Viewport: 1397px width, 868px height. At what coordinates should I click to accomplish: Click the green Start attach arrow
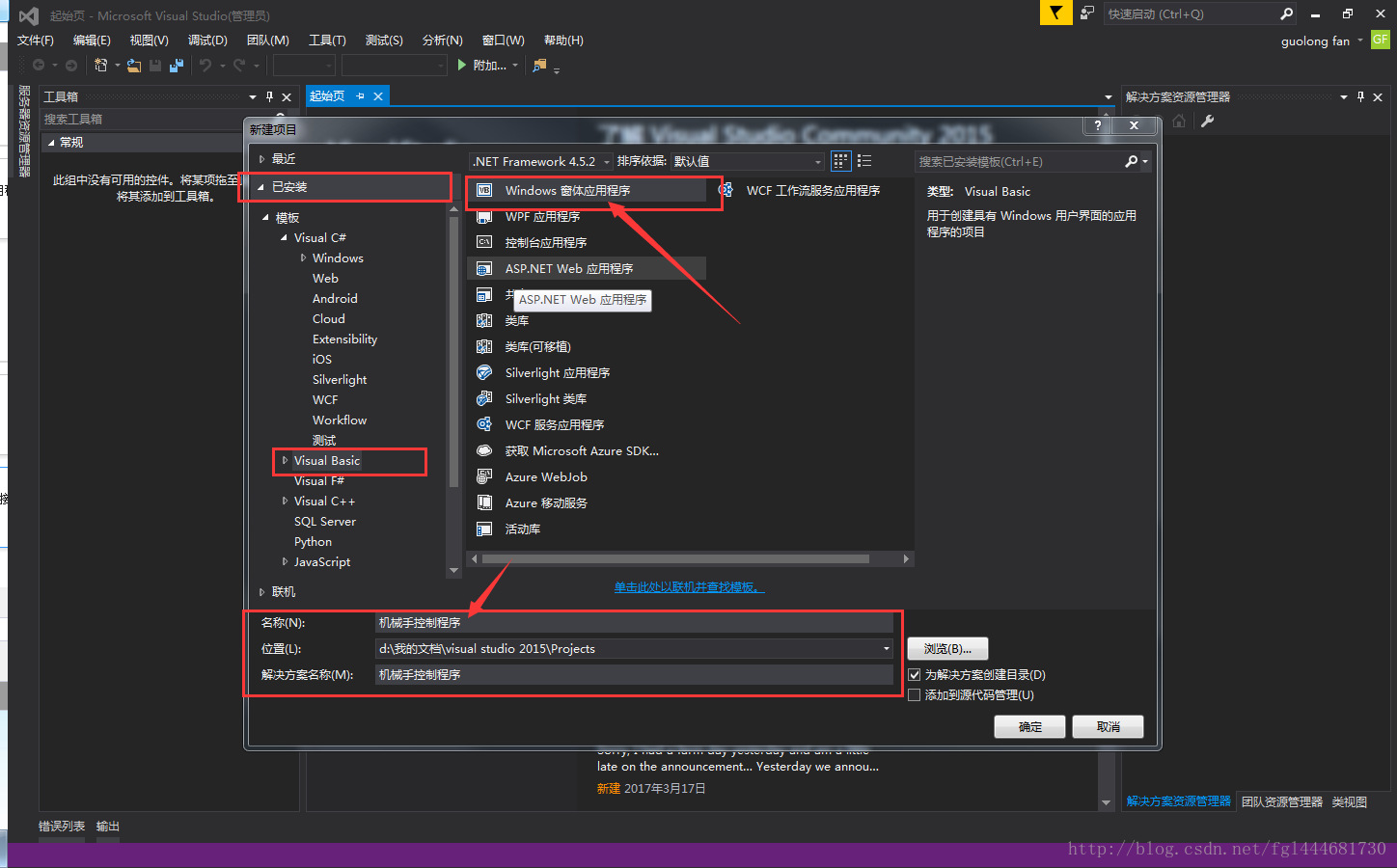click(x=462, y=65)
